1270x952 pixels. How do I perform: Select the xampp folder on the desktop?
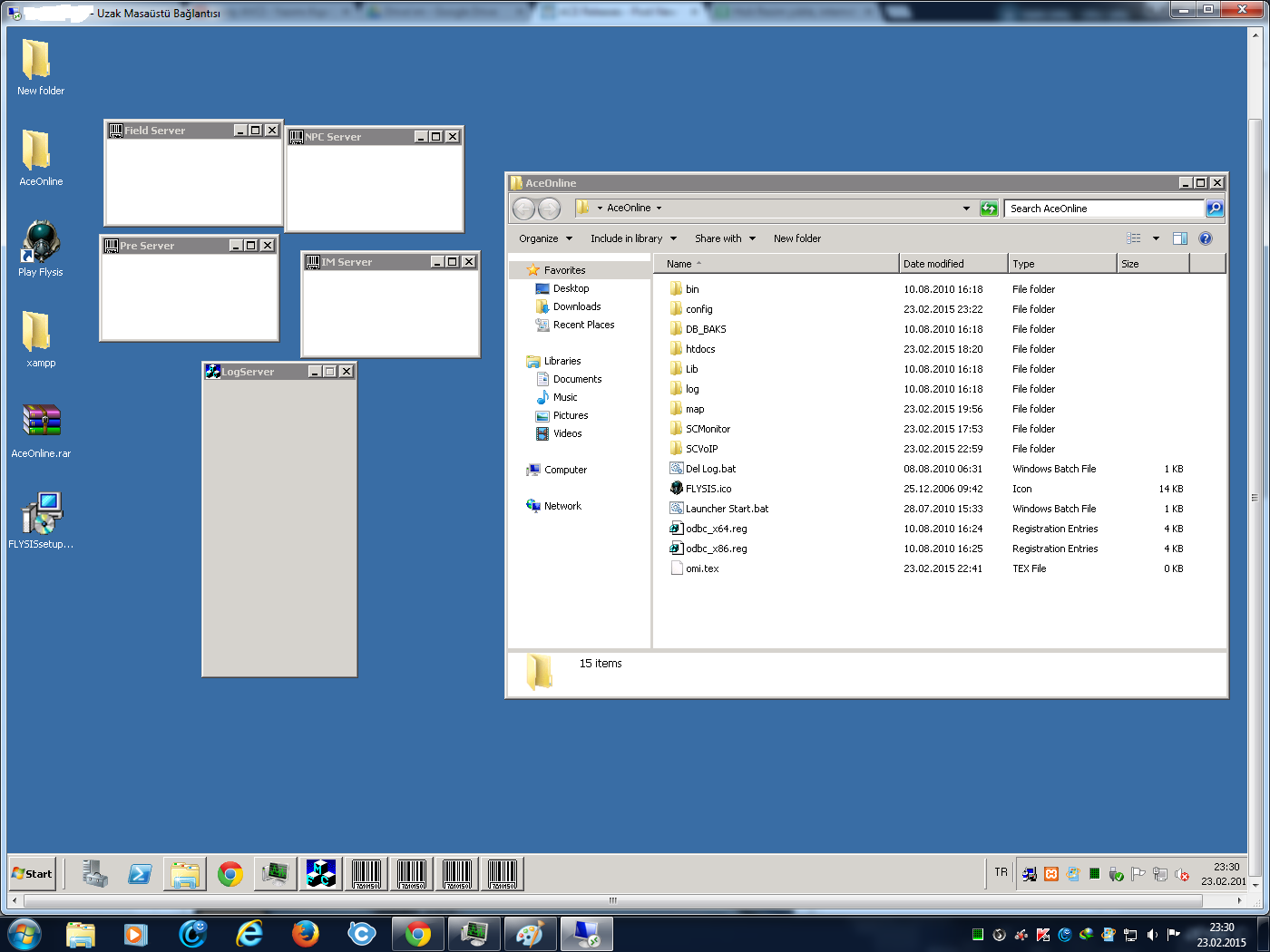pyautogui.click(x=41, y=338)
